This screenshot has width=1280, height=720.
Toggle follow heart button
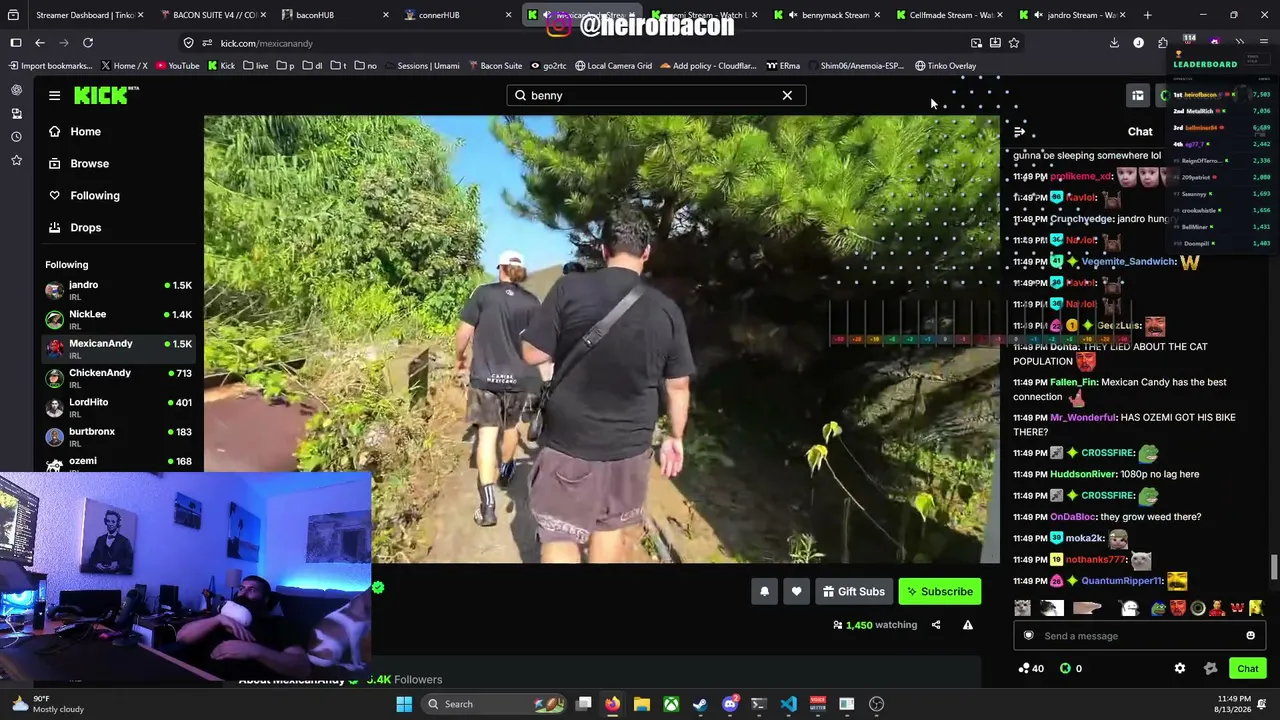(796, 591)
